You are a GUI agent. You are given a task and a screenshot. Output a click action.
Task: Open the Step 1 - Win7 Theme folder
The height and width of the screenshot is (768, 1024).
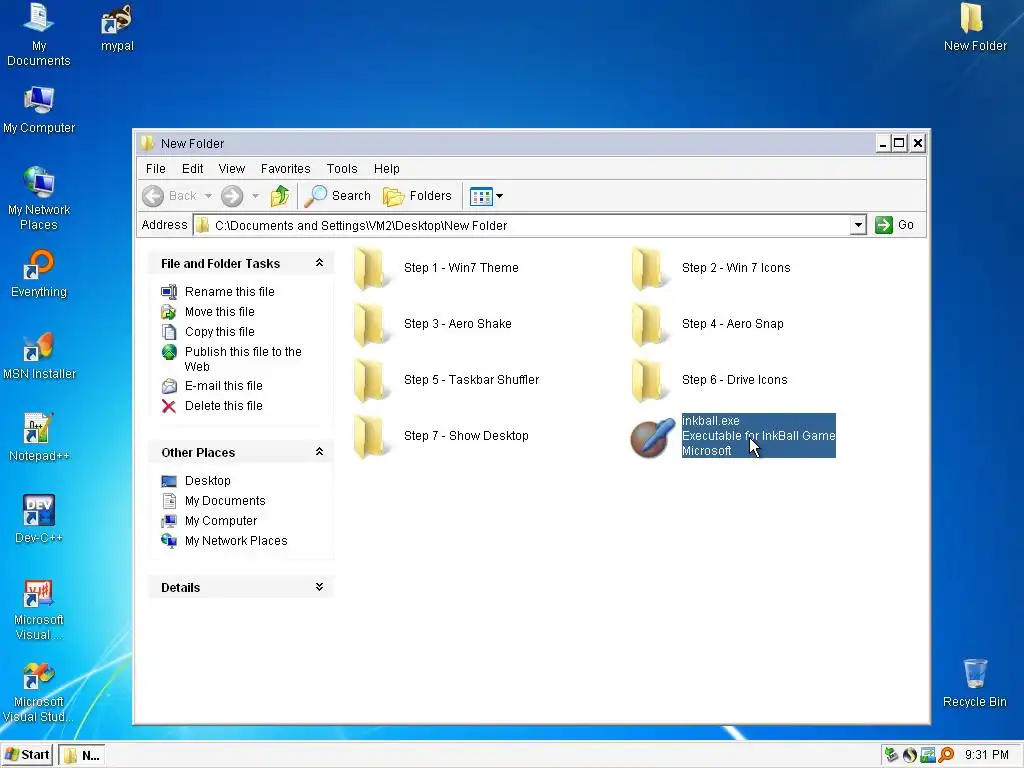[x=436, y=268]
